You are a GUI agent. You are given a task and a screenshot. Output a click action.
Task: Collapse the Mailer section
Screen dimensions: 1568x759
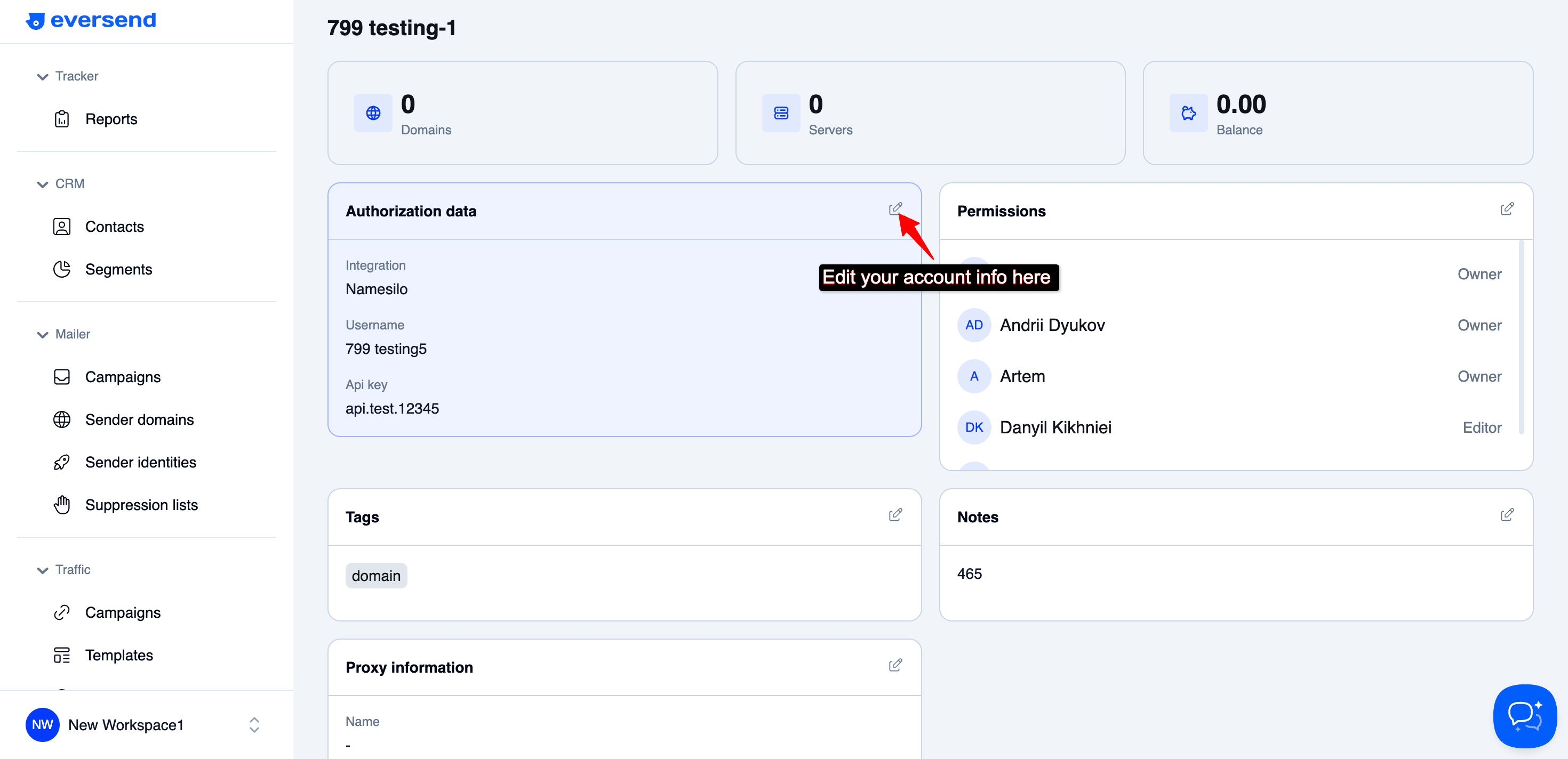pyautogui.click(x=43, y=335)
